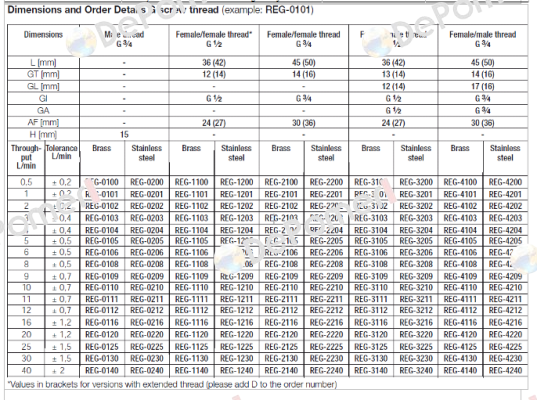Click the L [mm] row label
The image size is (537, 400).
coord(43,63)
